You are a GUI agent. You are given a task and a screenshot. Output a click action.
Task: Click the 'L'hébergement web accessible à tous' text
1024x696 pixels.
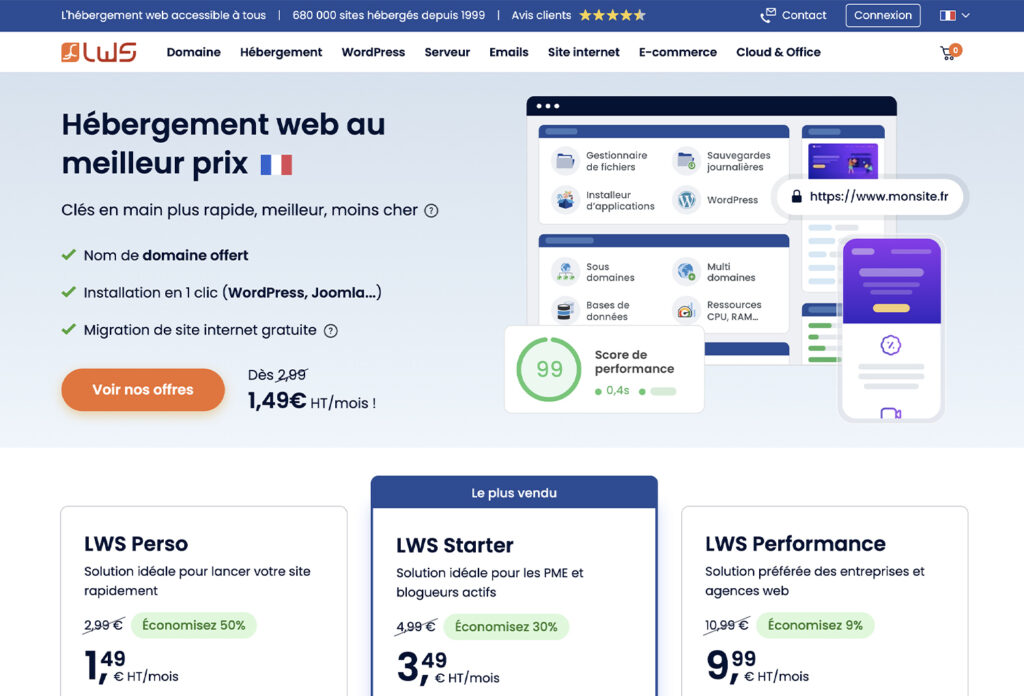point(163,15)
